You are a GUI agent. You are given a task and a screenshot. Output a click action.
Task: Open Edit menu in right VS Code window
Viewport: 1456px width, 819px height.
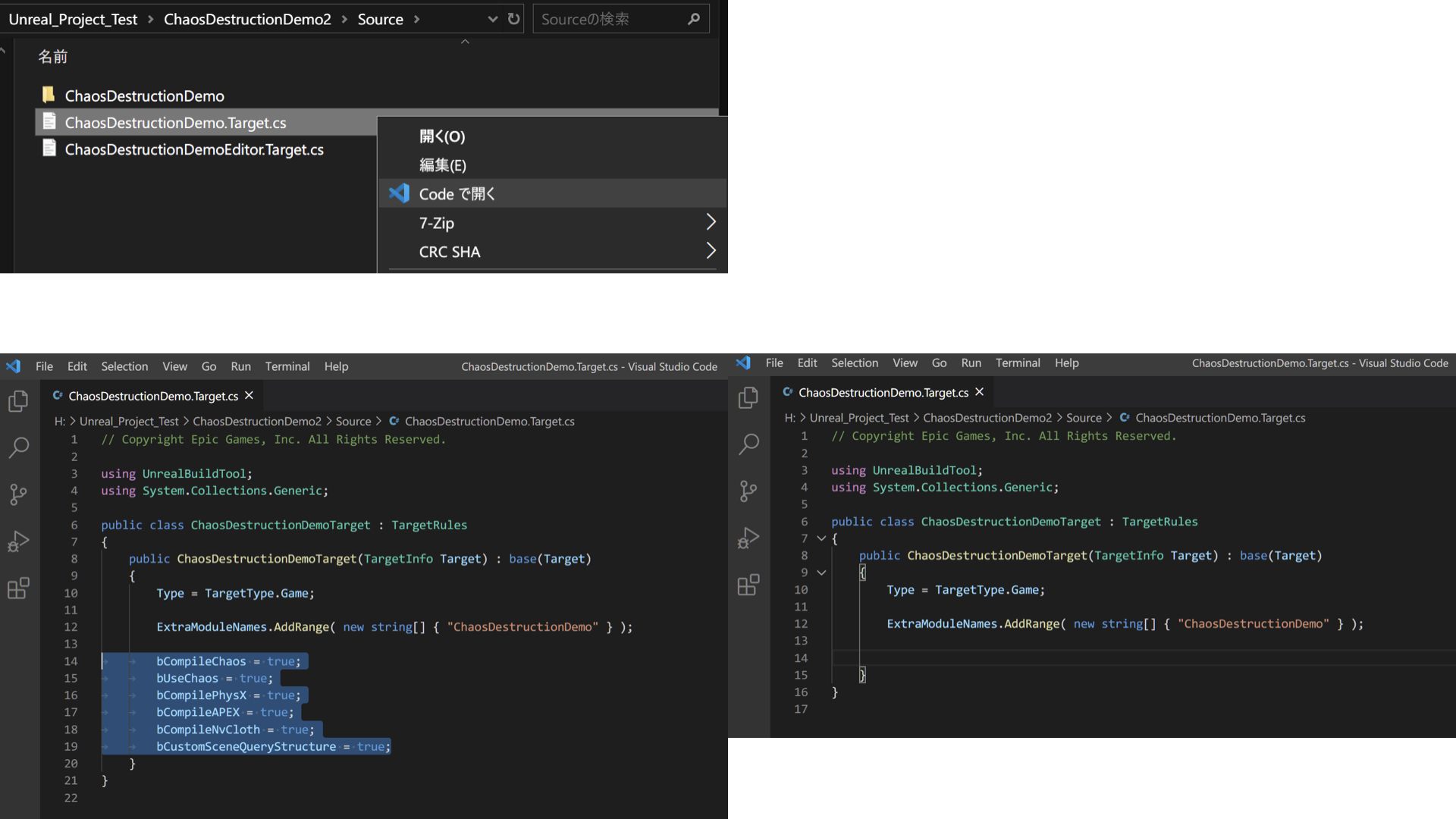click(807, 363)
